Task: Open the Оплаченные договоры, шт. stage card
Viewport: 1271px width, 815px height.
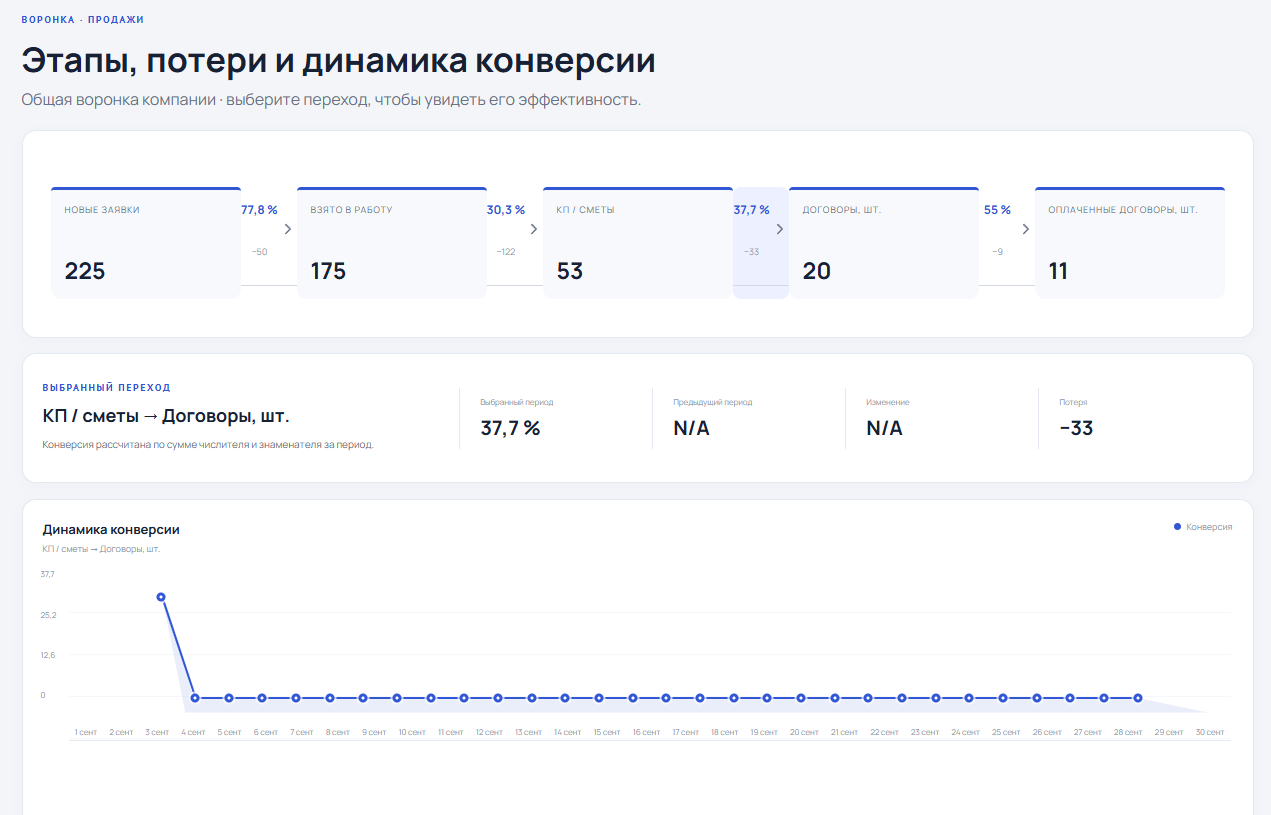Action: tap(1130, 243)
